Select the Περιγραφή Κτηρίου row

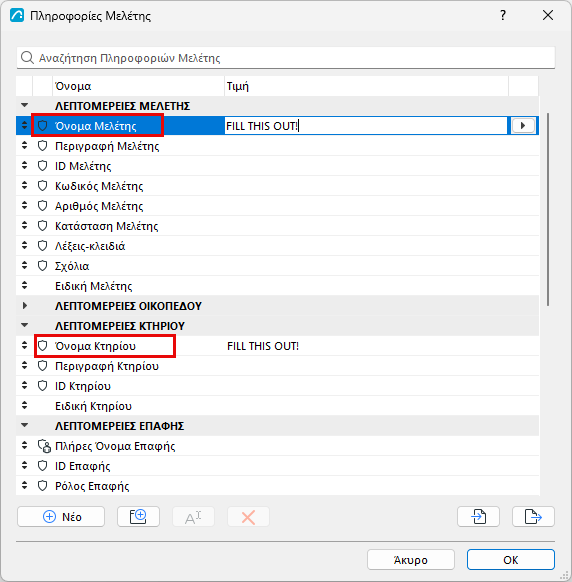point(277,366)
